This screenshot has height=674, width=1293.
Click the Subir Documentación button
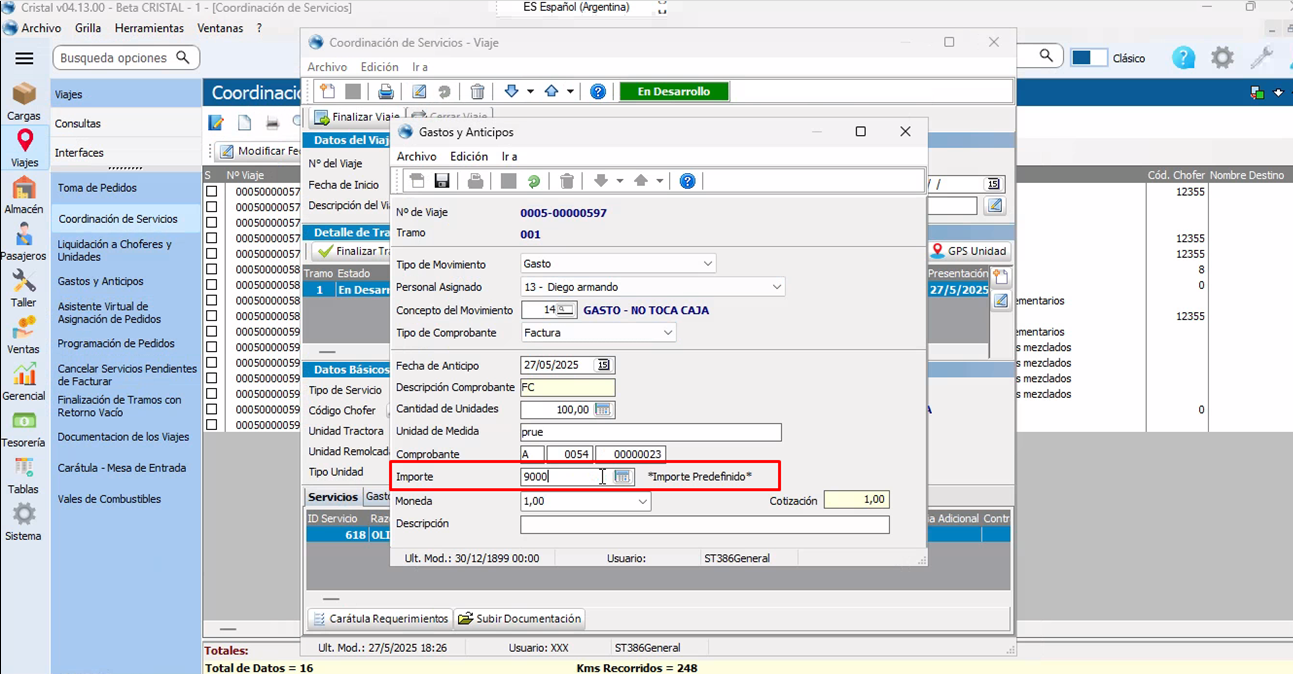519,618
